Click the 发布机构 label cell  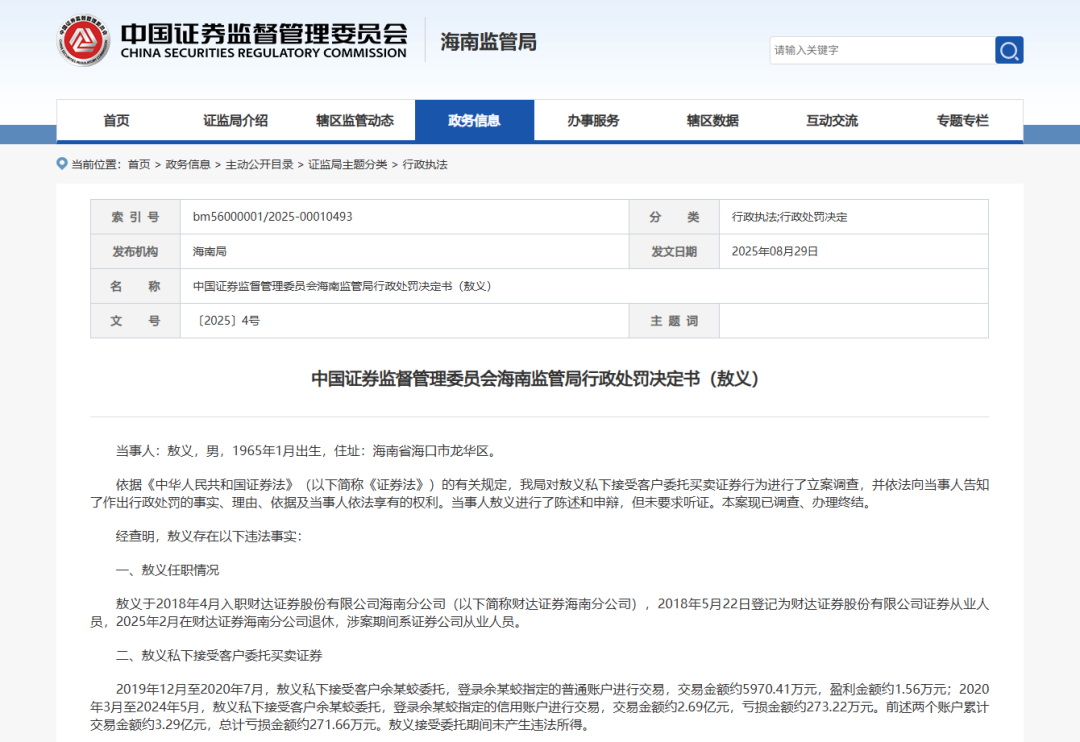(x=136, y=251)
